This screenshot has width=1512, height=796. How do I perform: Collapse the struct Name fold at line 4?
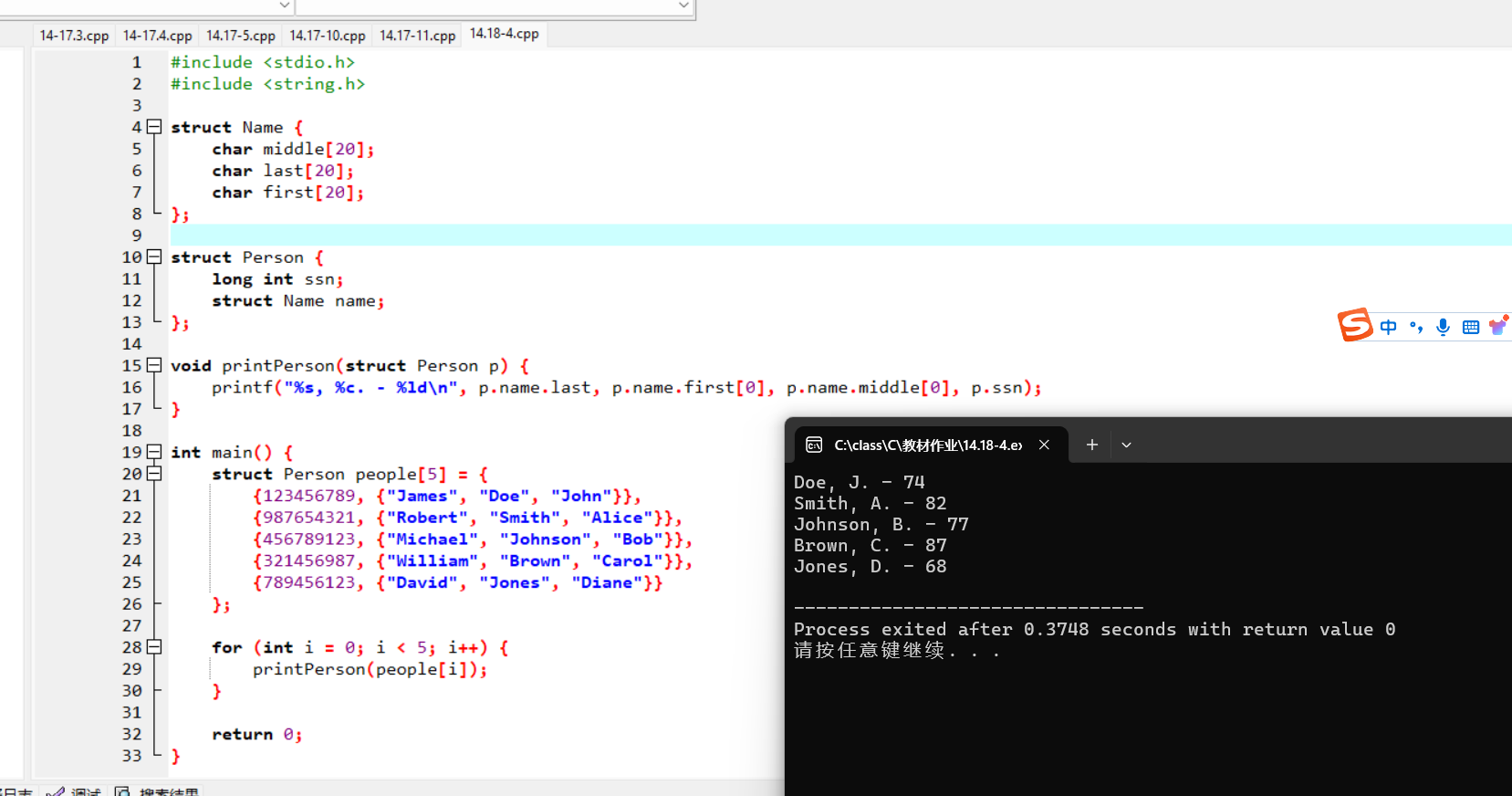pyautogui.click(x=154, y=127)
